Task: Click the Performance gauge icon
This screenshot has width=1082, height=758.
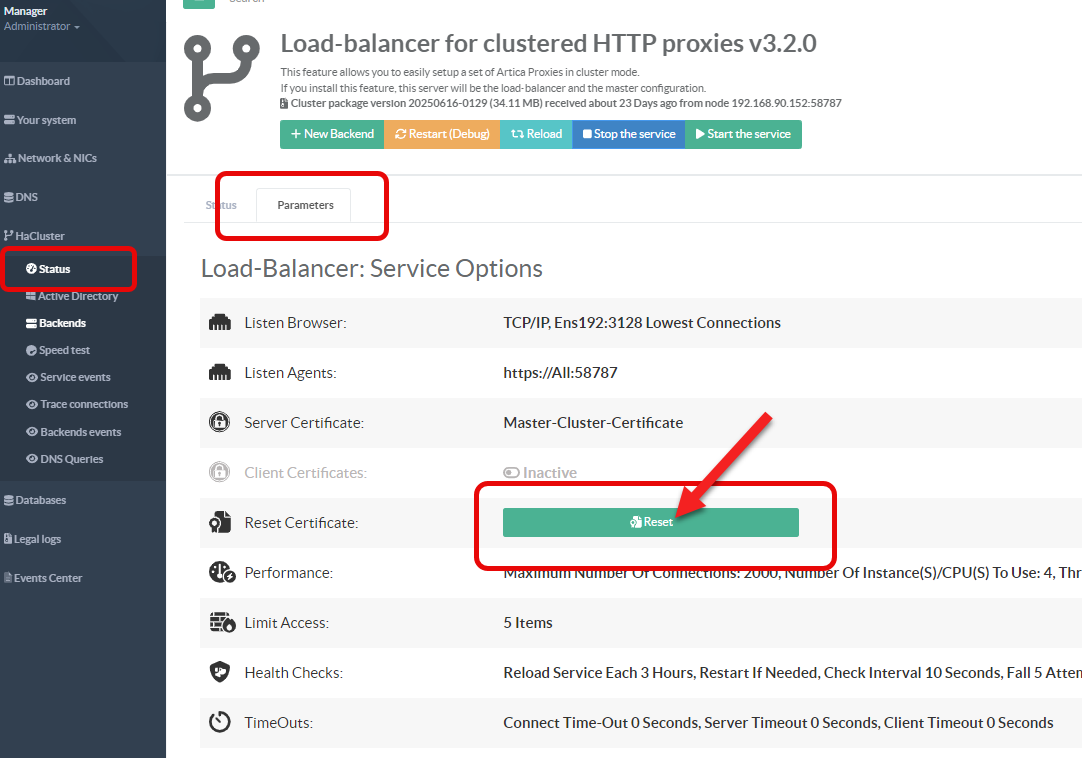Action: pos(220,573)
